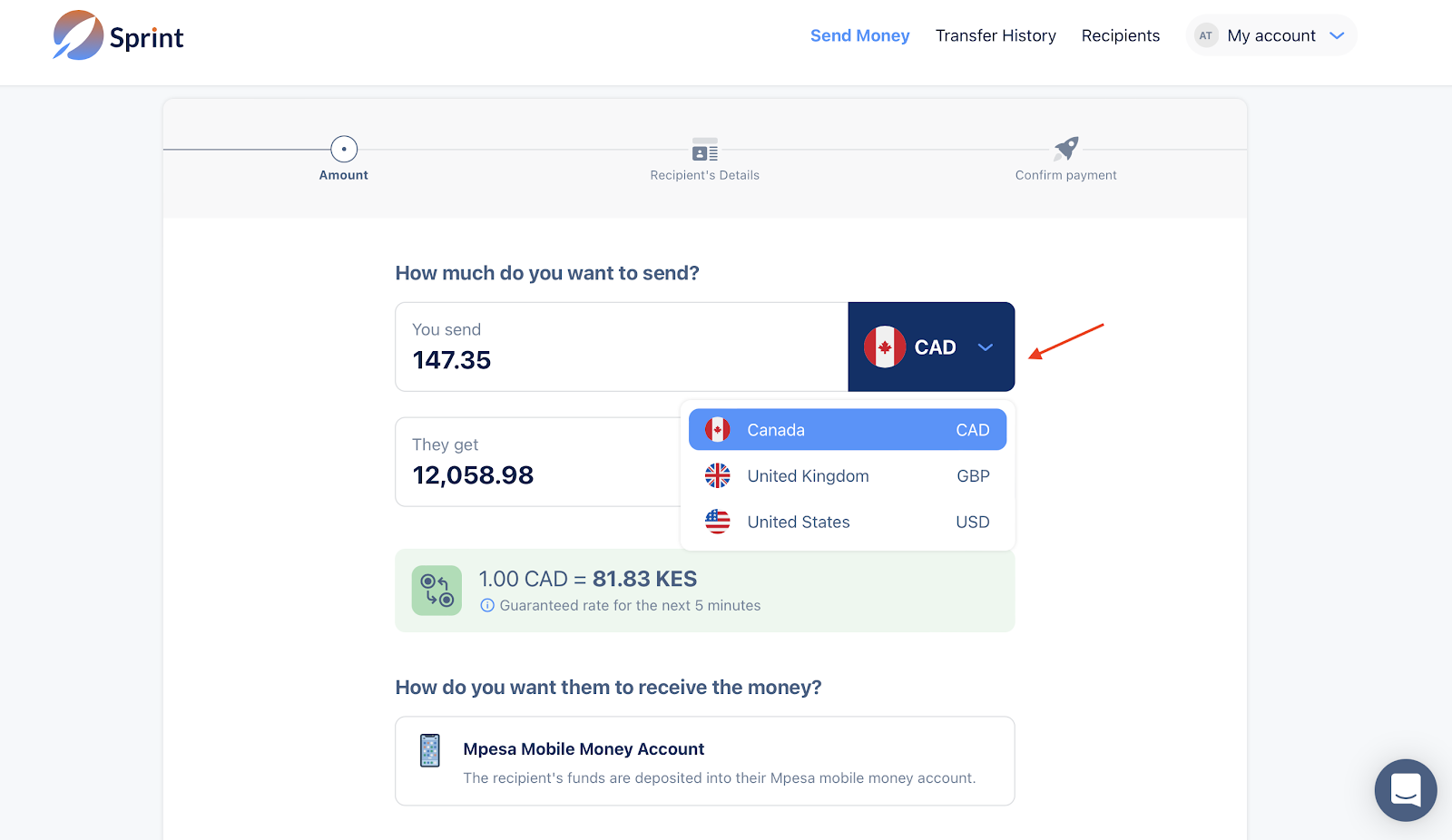
Task: Open the chat support widget
Action: [x=1405, y=789]
